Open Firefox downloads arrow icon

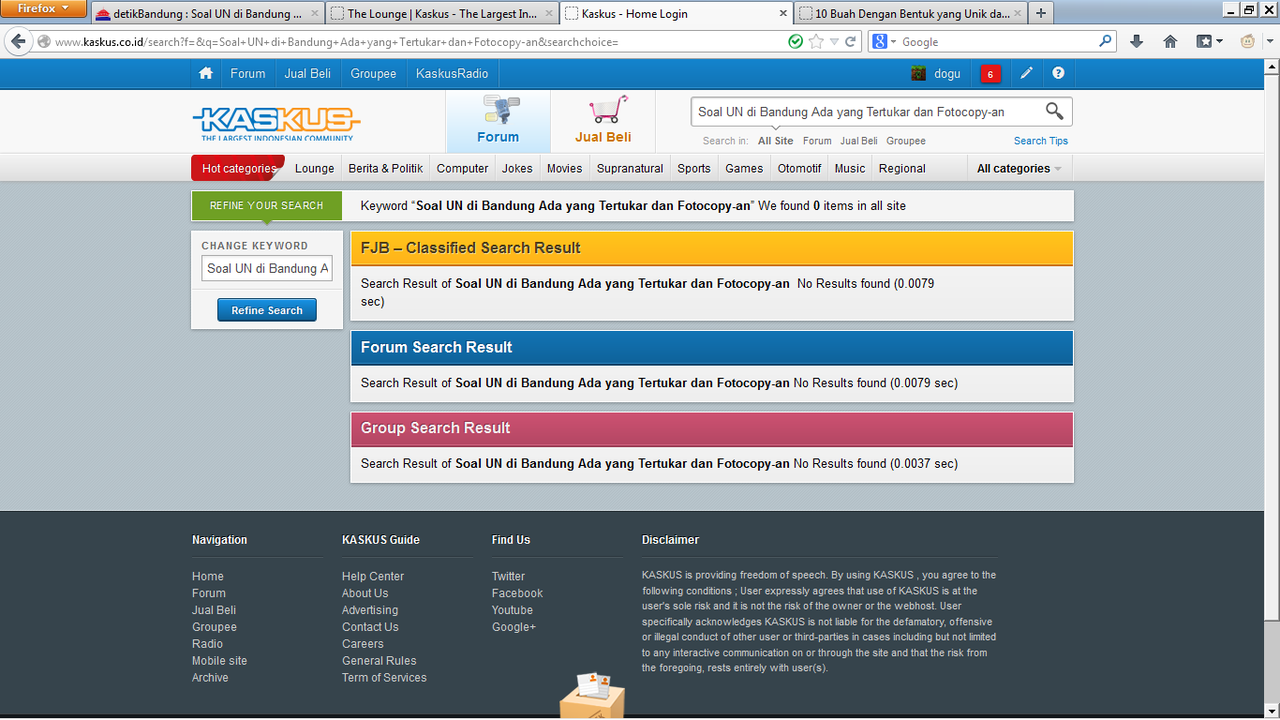[1136, 41]
